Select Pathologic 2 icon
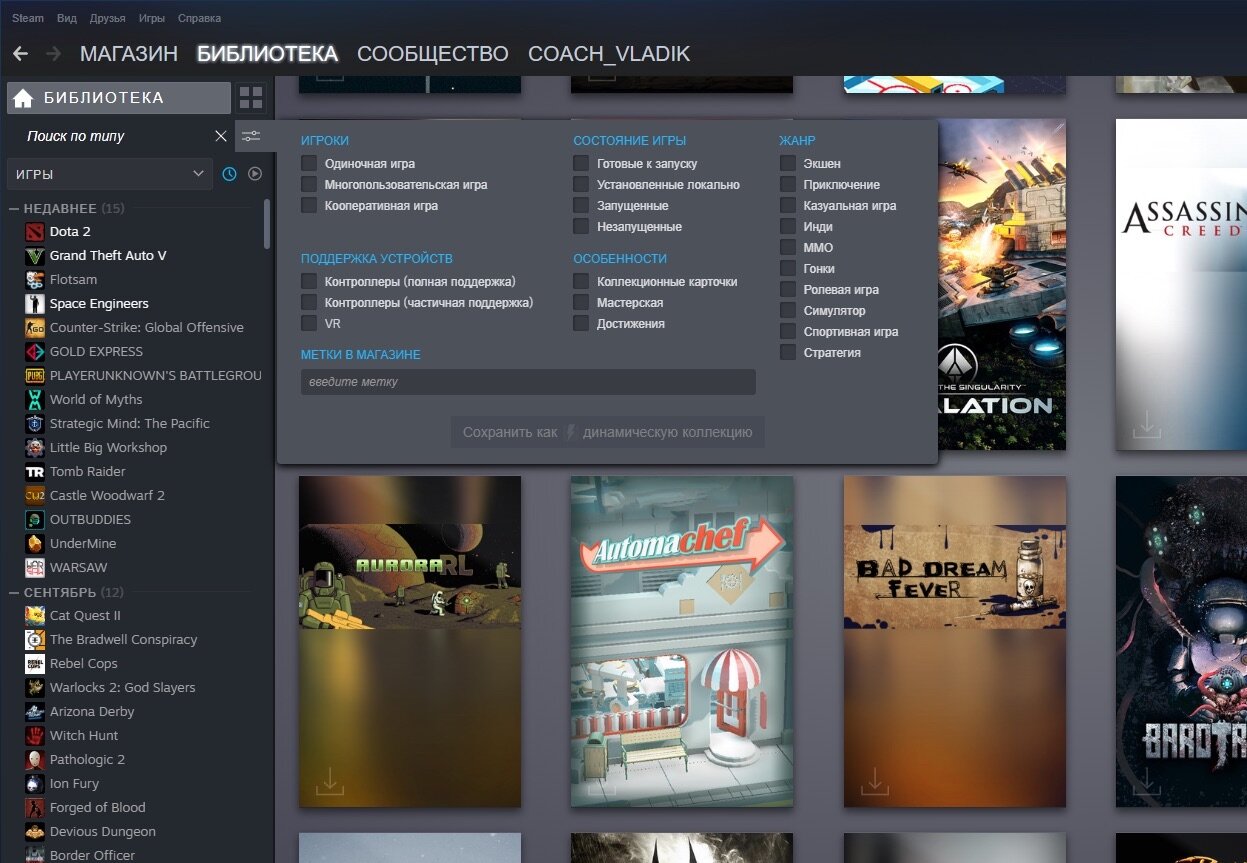This screenshot has width=1247, height=863. click(x=35, y=759)
